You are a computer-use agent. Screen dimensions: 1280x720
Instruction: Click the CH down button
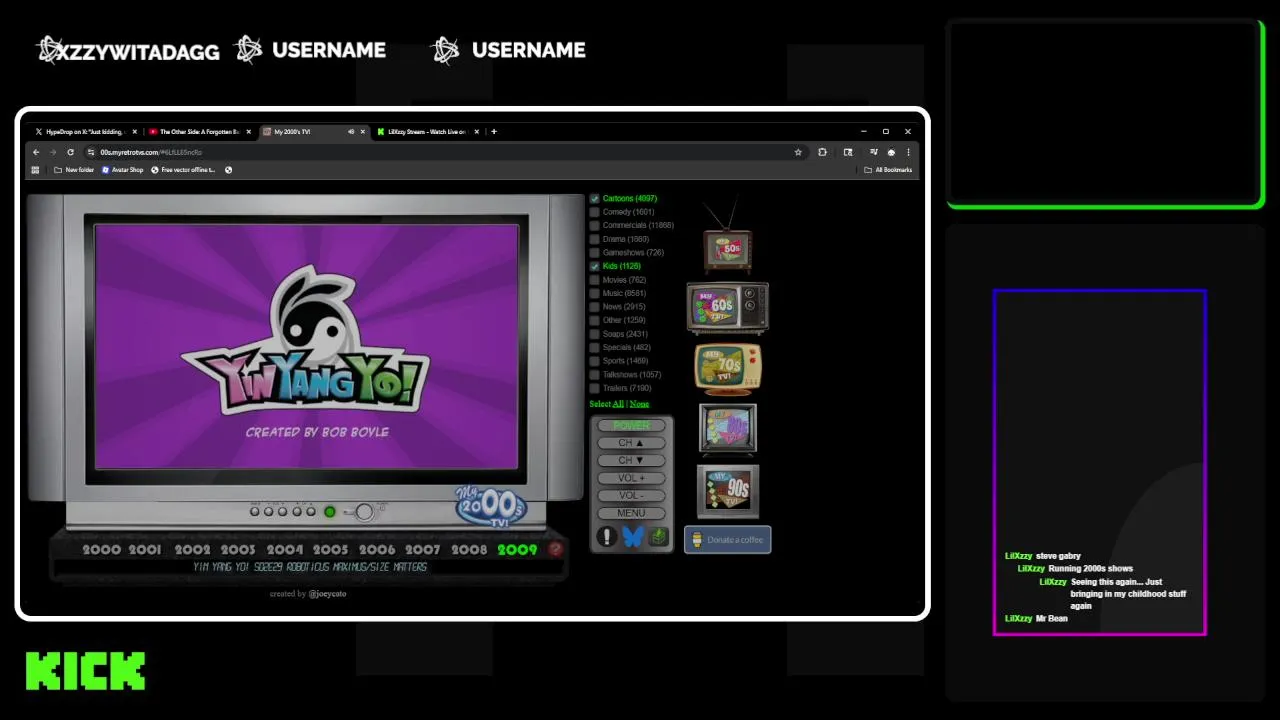pyautogui.click(x=631, y=461)
